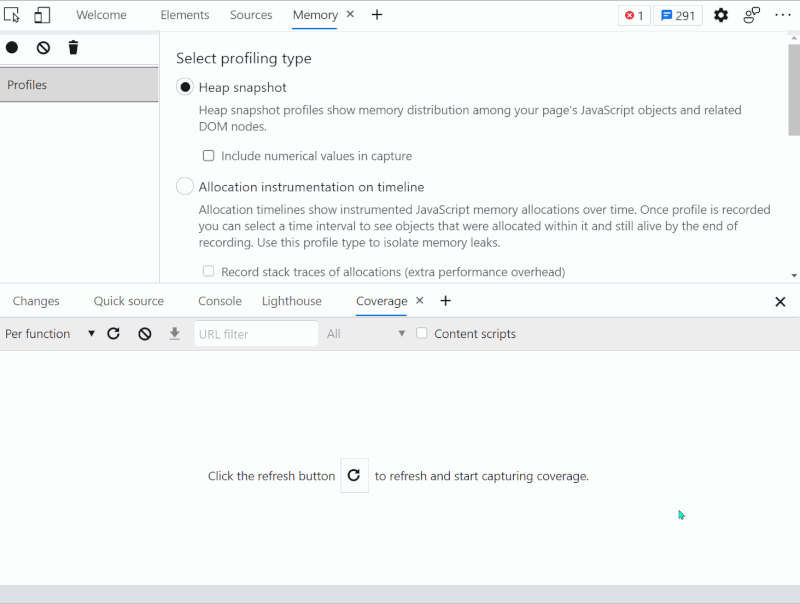This screenshot has width=800, height=604.
Task: Select the inspect element tool
Action: click(x=12, y=14)
